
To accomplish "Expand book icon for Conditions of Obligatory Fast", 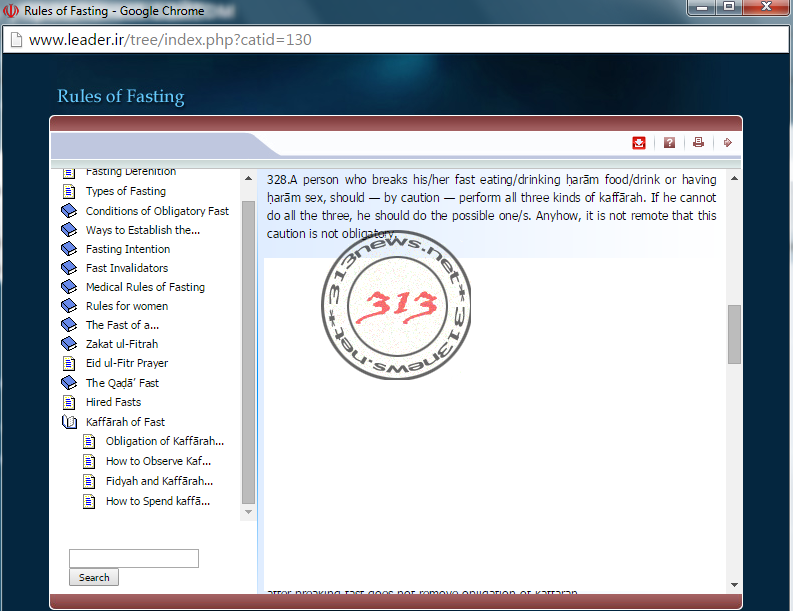I will [x=69, y=210].
